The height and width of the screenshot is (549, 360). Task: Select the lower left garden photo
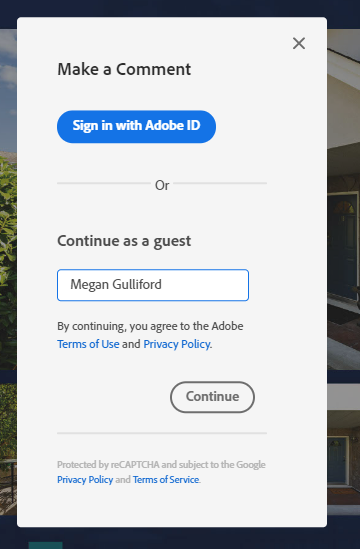[8, 449]
